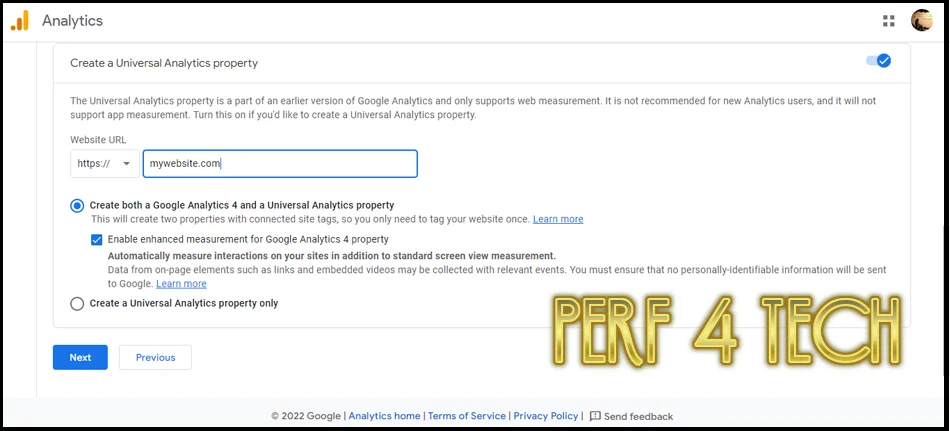Click the Google Analytics logo icon
The height and width of the screenshot is (431, 950).
(x=19, y=21)
